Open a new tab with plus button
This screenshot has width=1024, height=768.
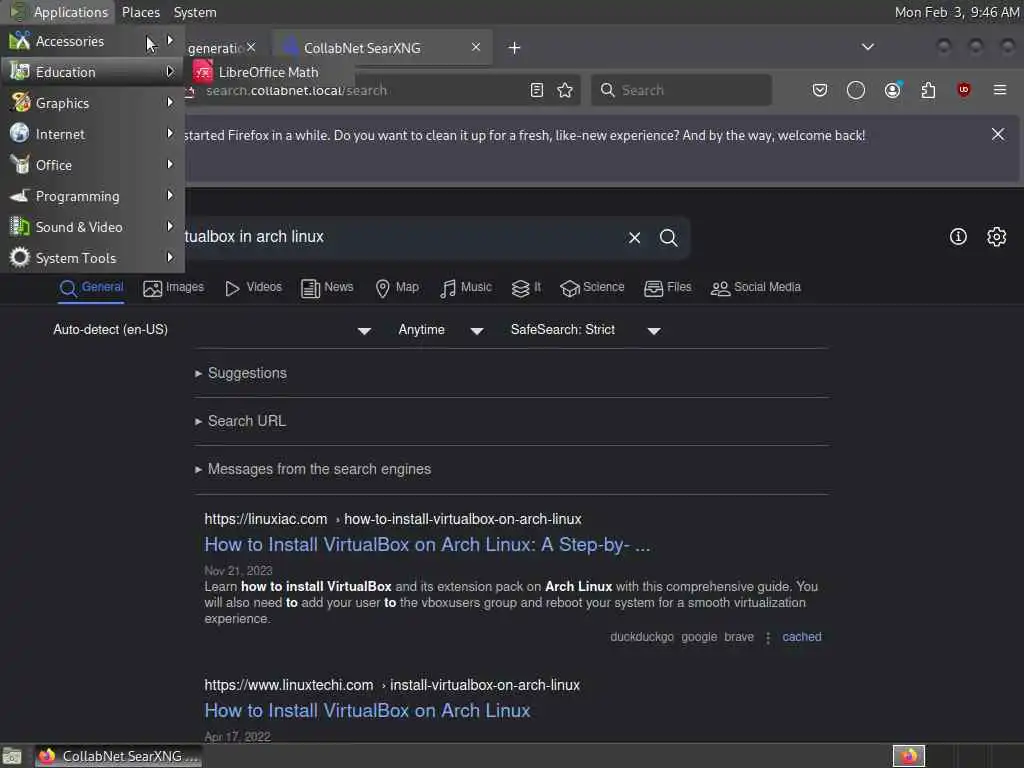(515, 48)
